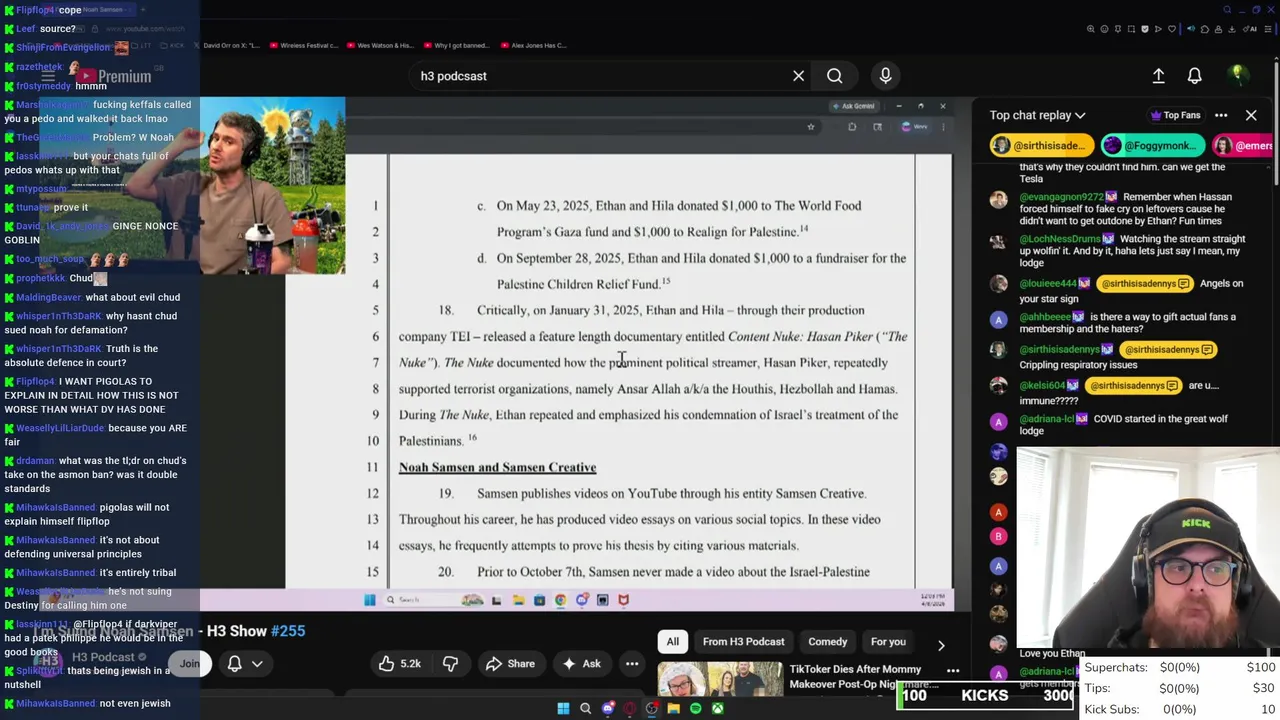Open Opera browser from taskbar
The height and width of the screenshot is (720, 1280).
(x=630, y=709)
